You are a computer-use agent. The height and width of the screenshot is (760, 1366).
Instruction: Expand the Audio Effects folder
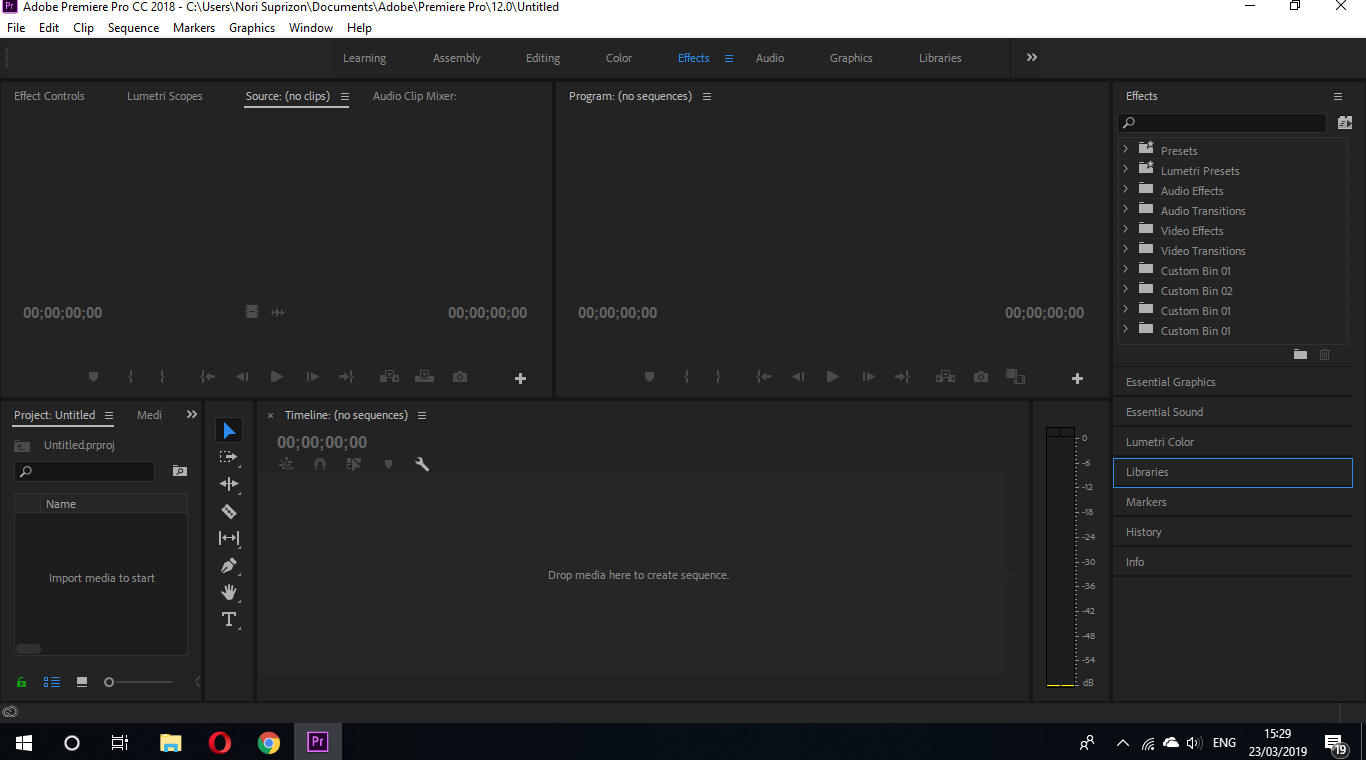(1126, 189)
